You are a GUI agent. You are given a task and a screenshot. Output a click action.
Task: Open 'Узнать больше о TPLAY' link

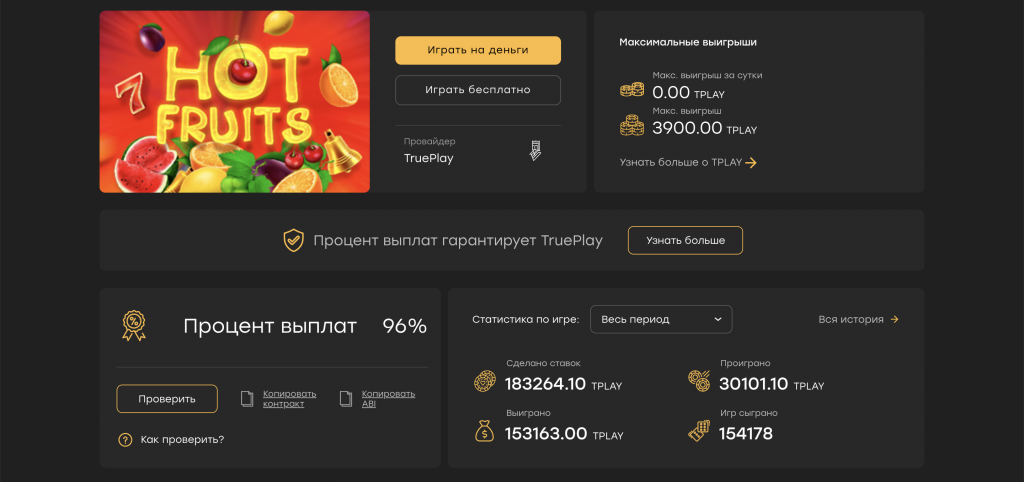click(688, 163)
